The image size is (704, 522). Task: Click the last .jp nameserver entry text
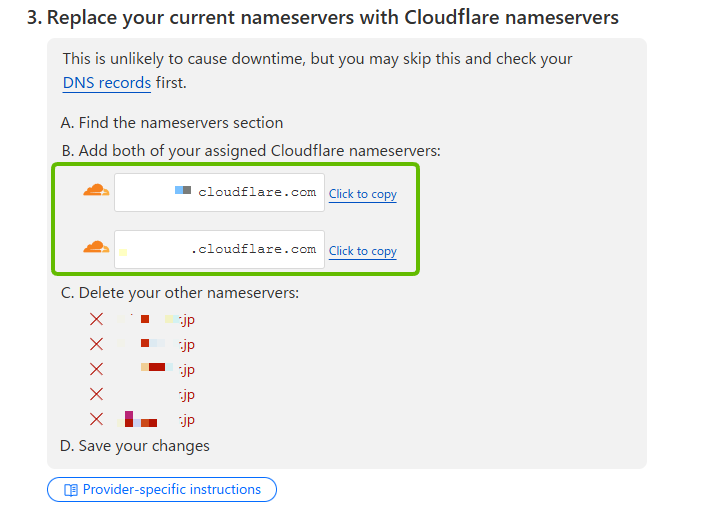click(155, 419)
